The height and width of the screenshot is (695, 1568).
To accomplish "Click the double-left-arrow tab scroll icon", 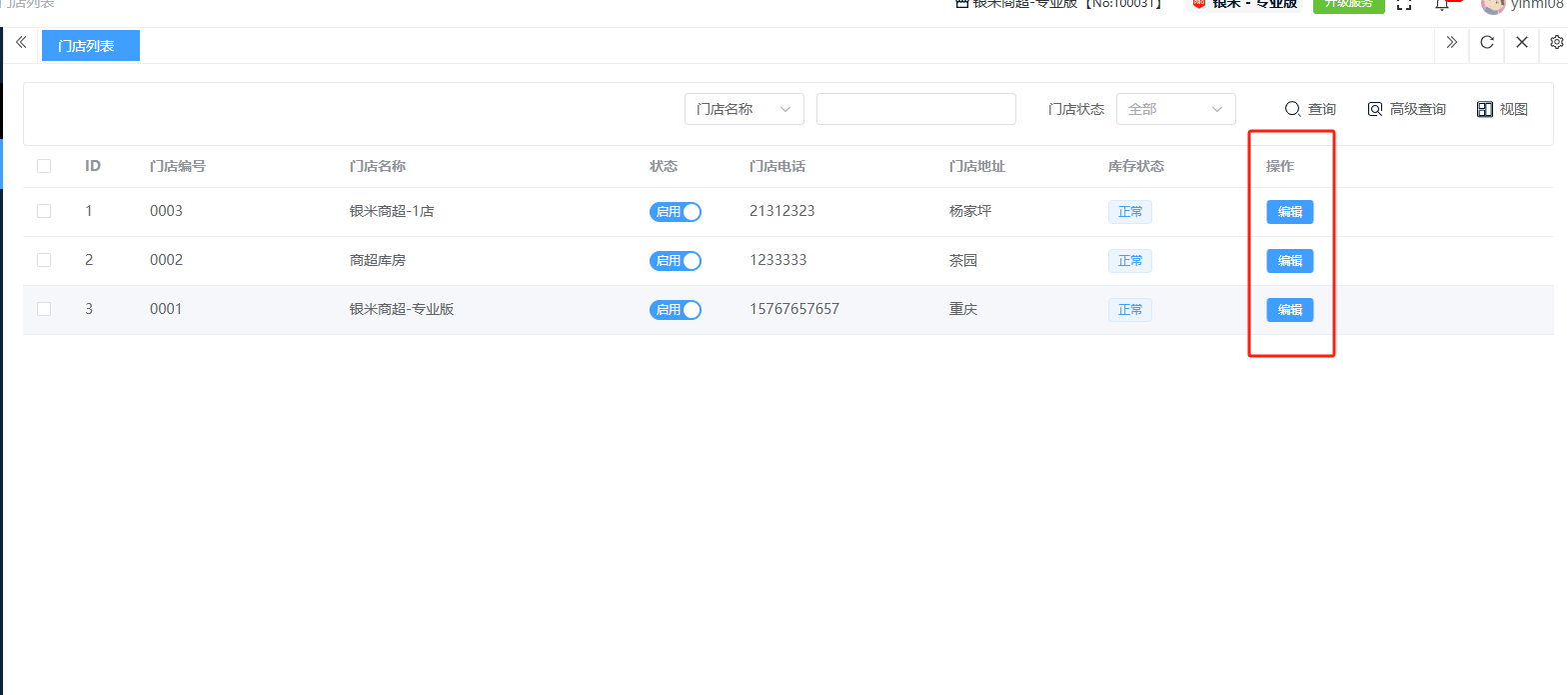I will 21,43.
